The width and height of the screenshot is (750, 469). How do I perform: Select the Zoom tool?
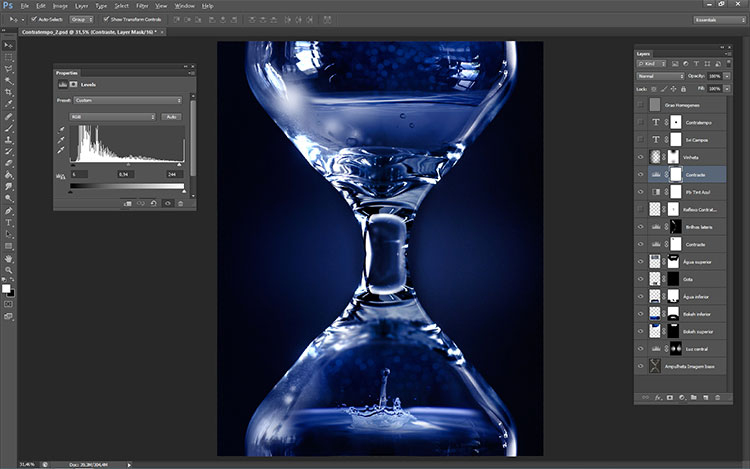coord(9,270)
